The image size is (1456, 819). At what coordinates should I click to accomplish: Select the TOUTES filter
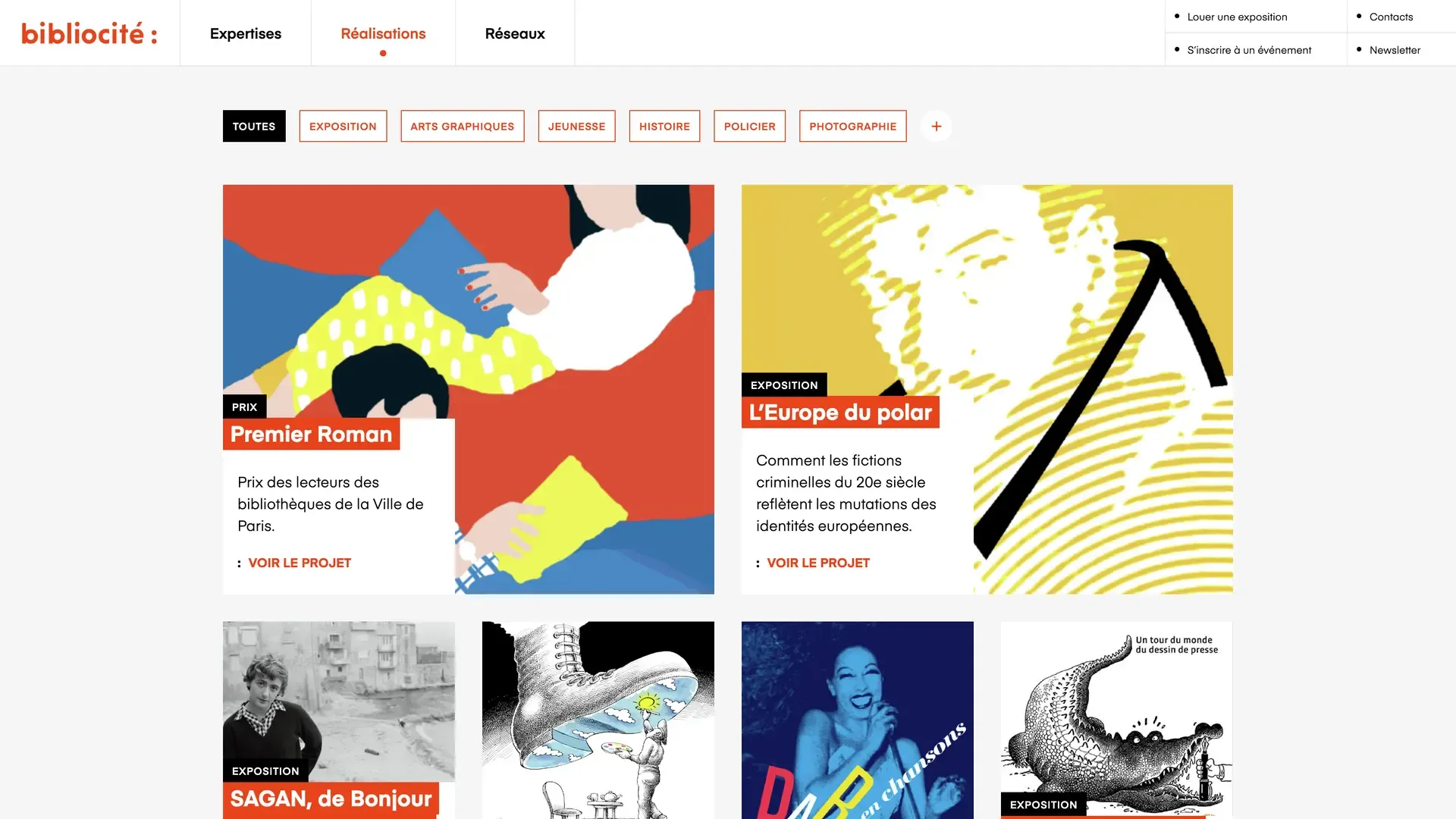coord(254,126)
